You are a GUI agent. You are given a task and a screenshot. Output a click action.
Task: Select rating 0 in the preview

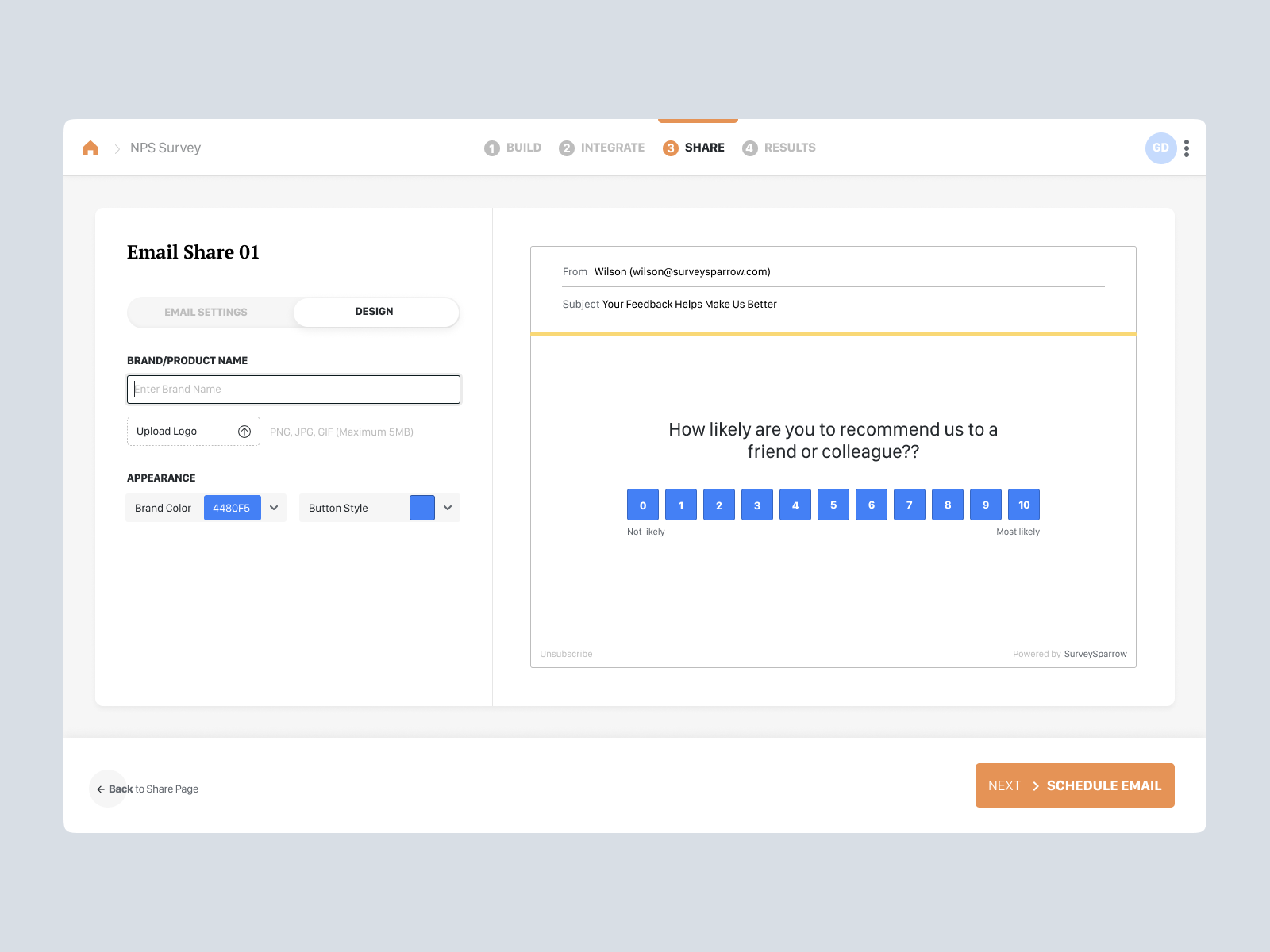click(643, 505)
